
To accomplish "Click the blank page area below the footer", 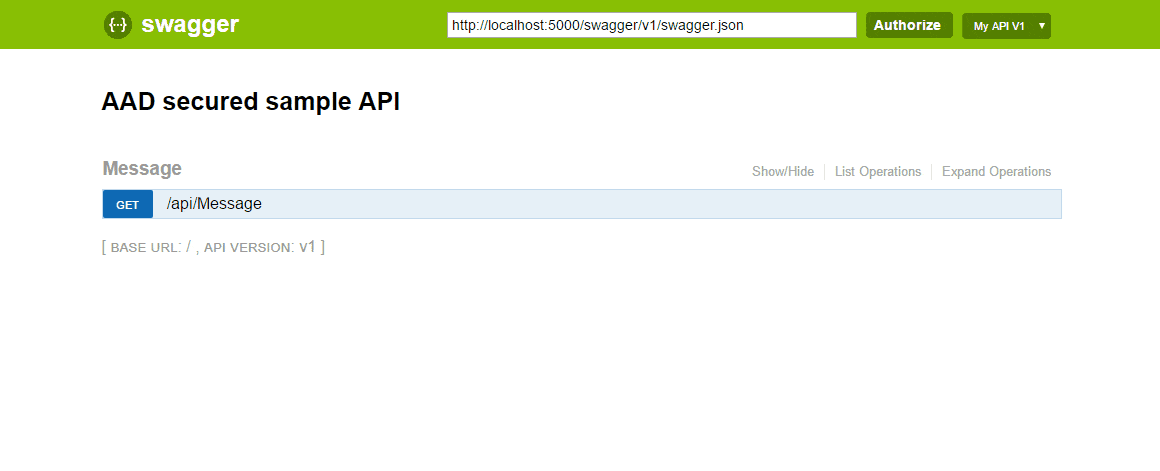I will coord(580,370).
